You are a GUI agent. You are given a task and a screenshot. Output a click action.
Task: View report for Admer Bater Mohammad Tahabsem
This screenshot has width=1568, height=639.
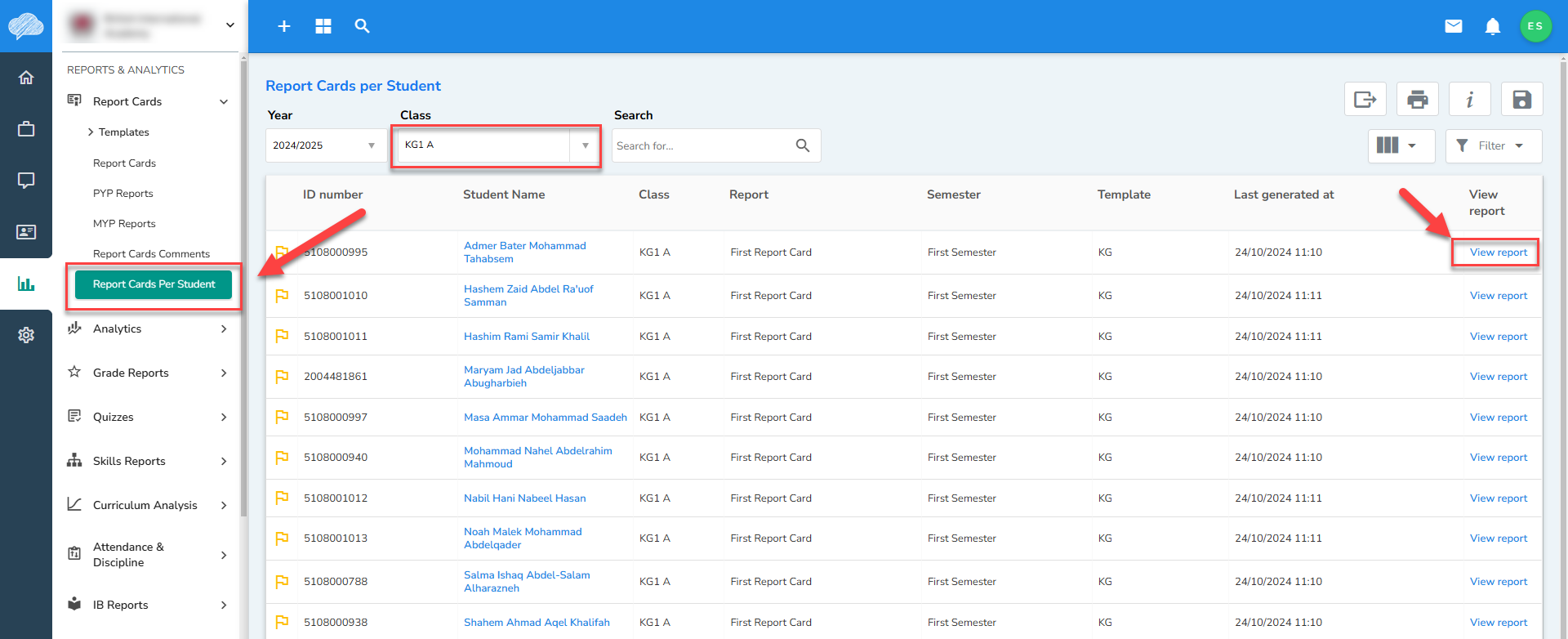tap(1499, 252)
